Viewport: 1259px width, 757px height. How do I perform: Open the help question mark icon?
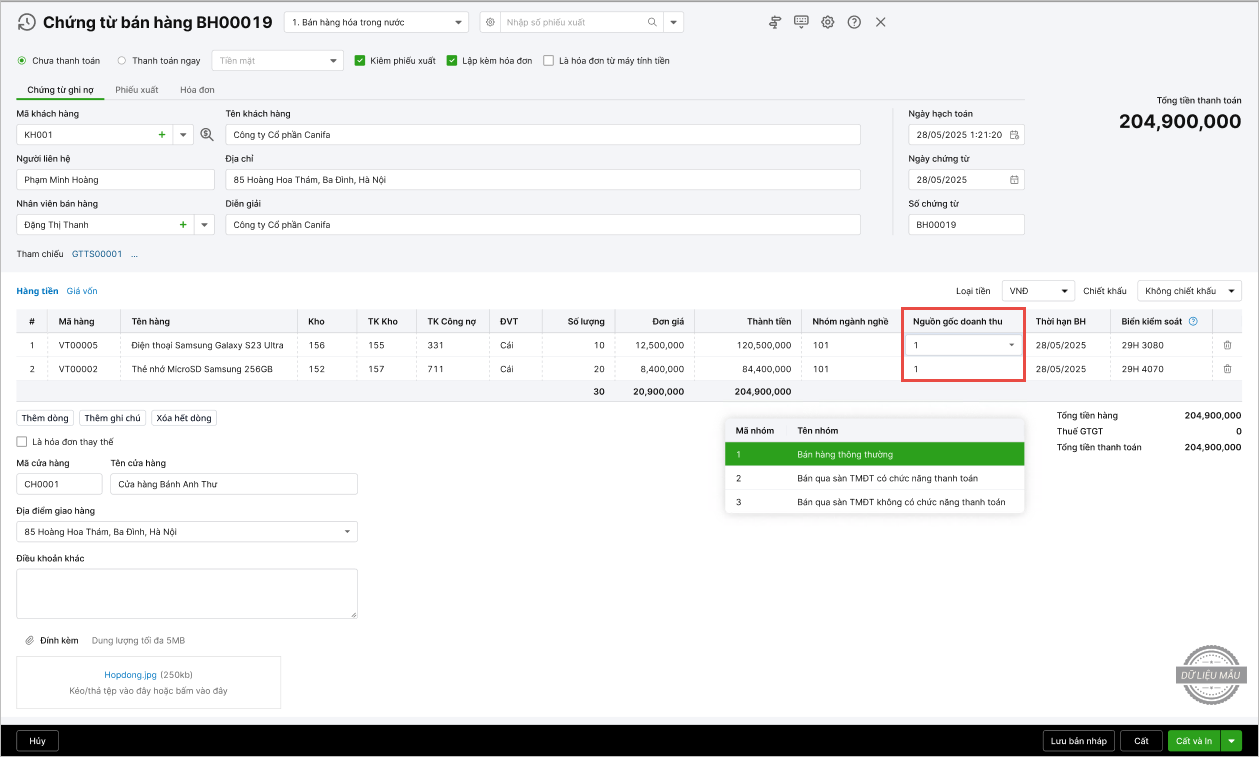click(x=854, y=22)
